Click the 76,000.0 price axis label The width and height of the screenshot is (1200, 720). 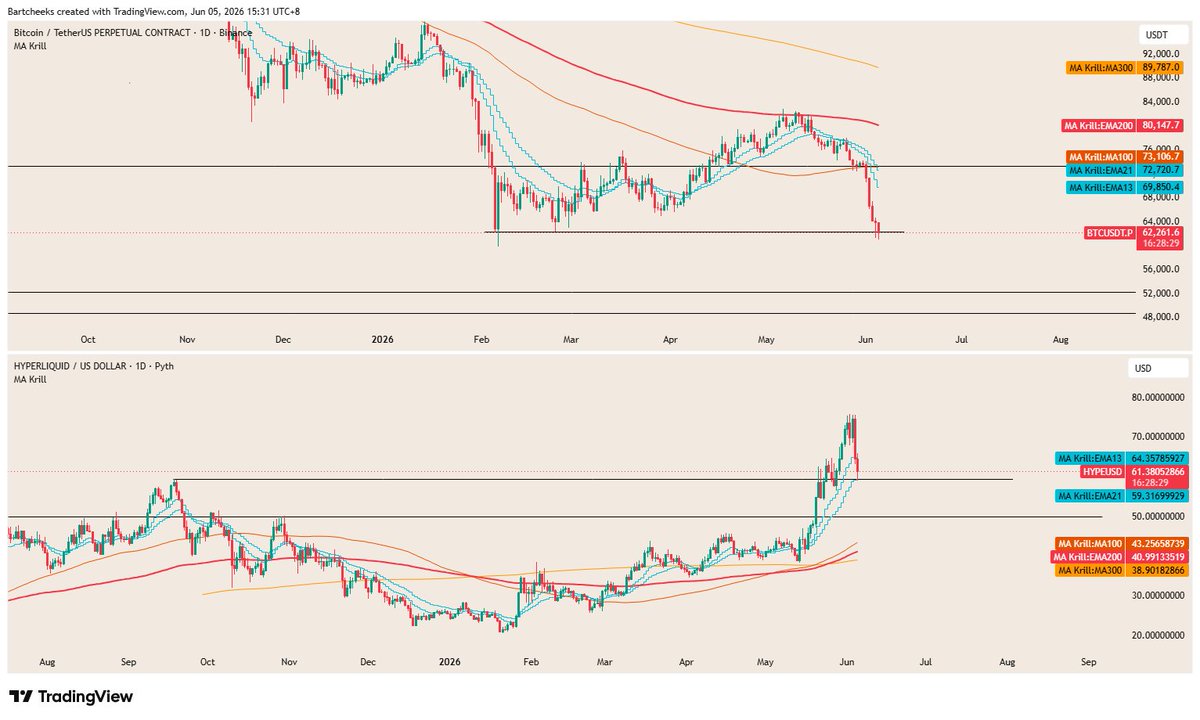coord(1160,149)
